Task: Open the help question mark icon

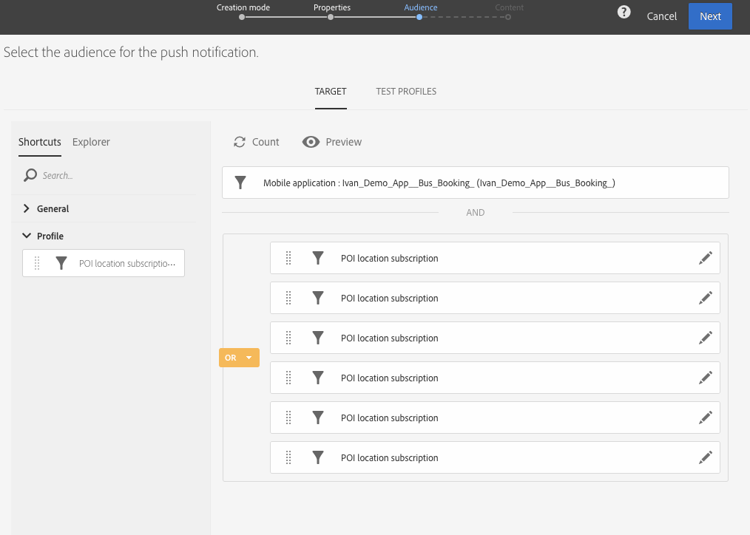Action: click(624, 12)
